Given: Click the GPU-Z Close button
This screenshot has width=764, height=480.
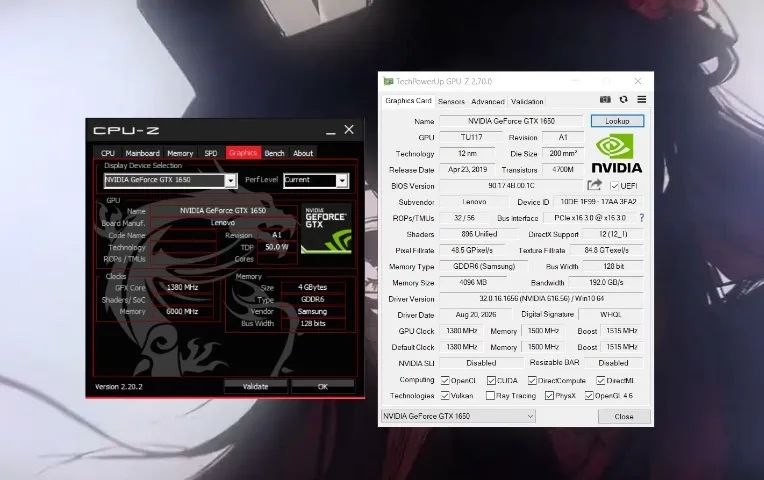Looking at the screenshot, I should [x=624, y=416].
